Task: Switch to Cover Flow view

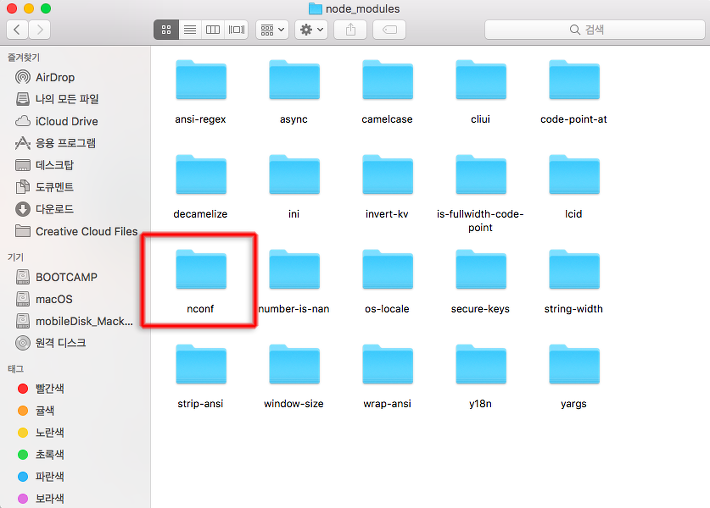Action: 236,30
